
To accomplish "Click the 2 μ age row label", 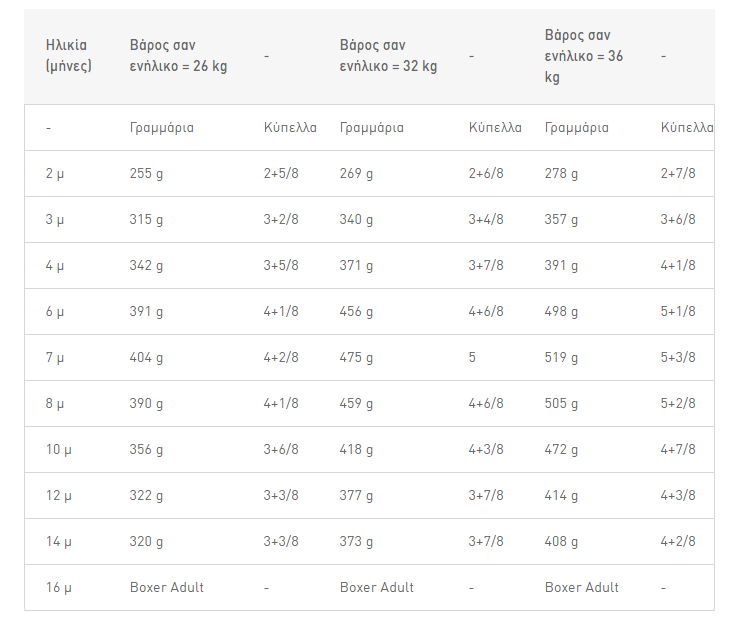I will (x=55, y=173).
